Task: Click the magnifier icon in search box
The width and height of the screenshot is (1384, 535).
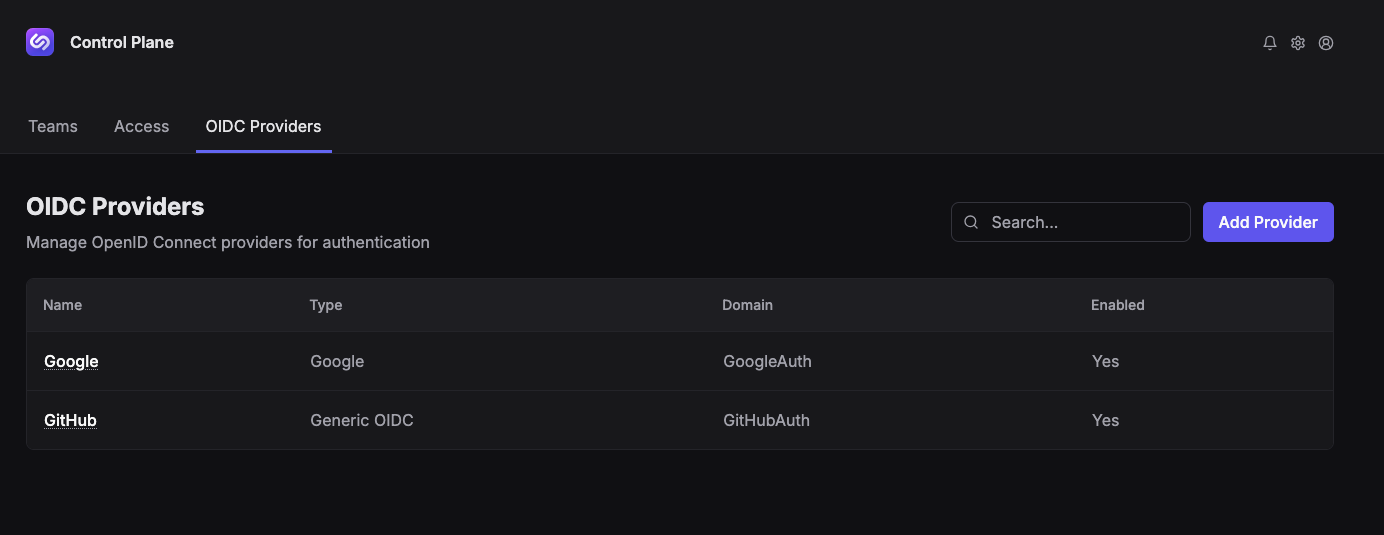Action: point(970,222)
